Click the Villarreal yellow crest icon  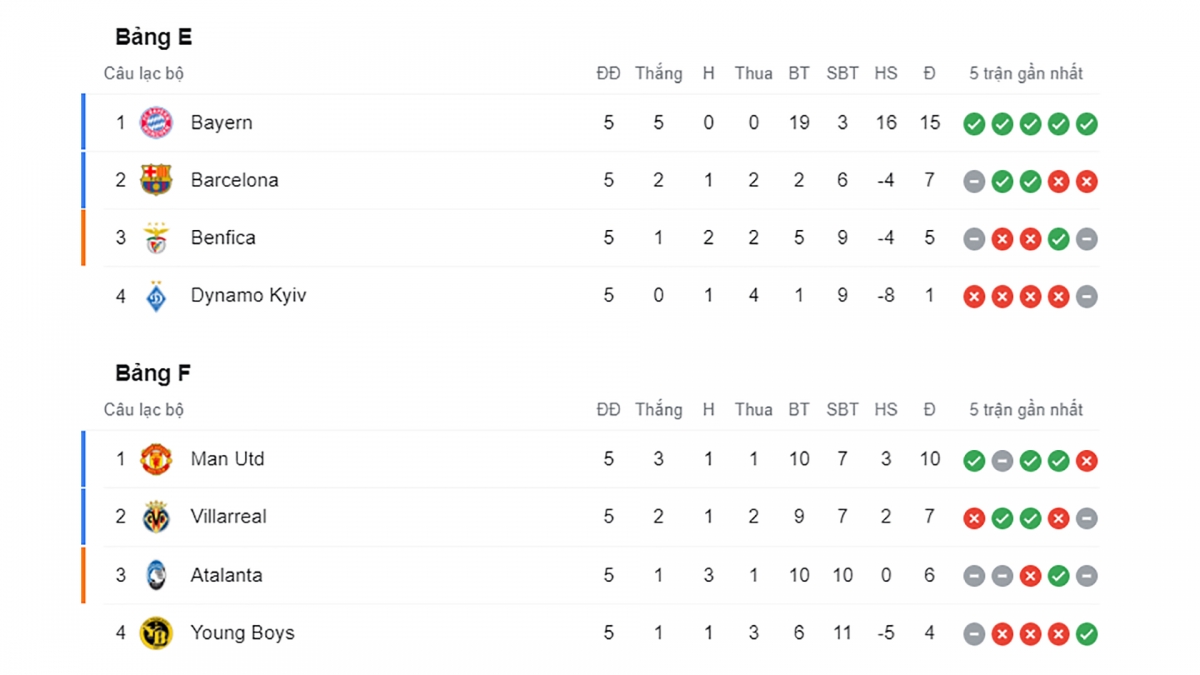[x=156, y=517]
